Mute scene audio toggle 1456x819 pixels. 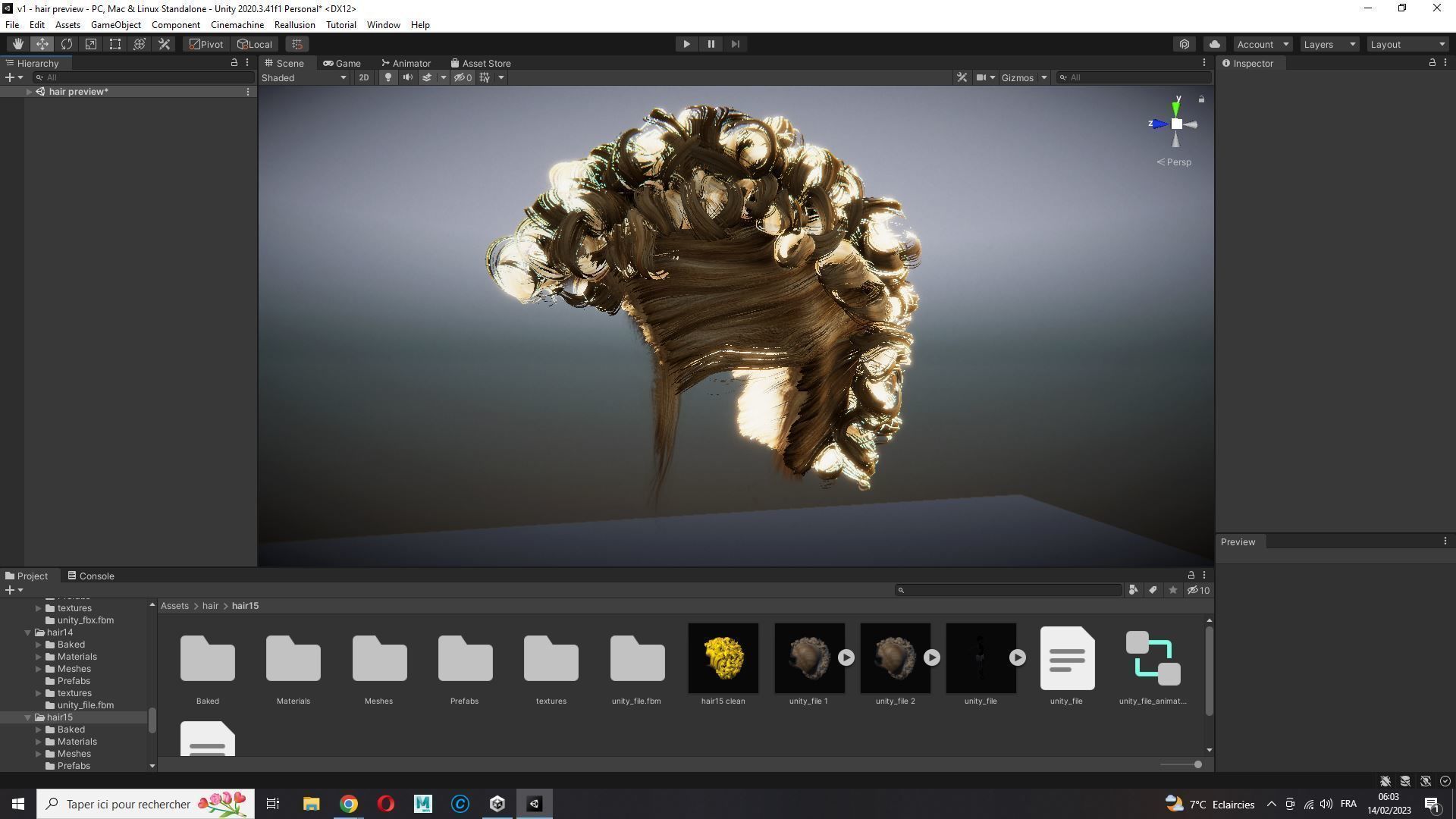(407, 77)
